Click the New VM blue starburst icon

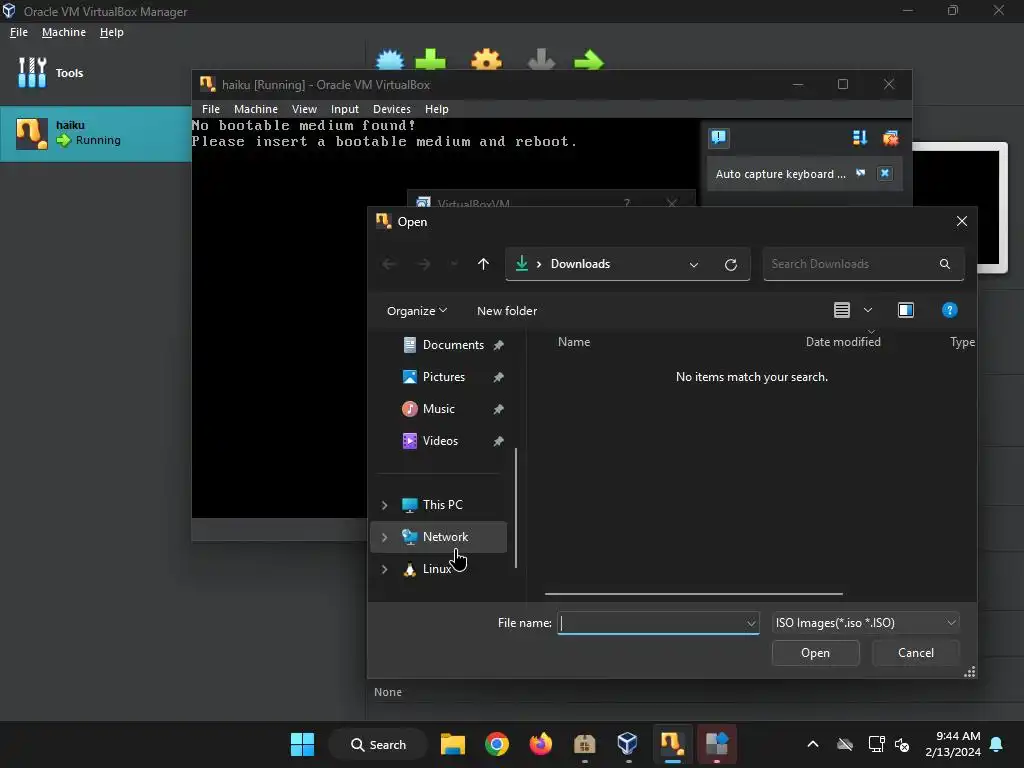pos(390,60)
